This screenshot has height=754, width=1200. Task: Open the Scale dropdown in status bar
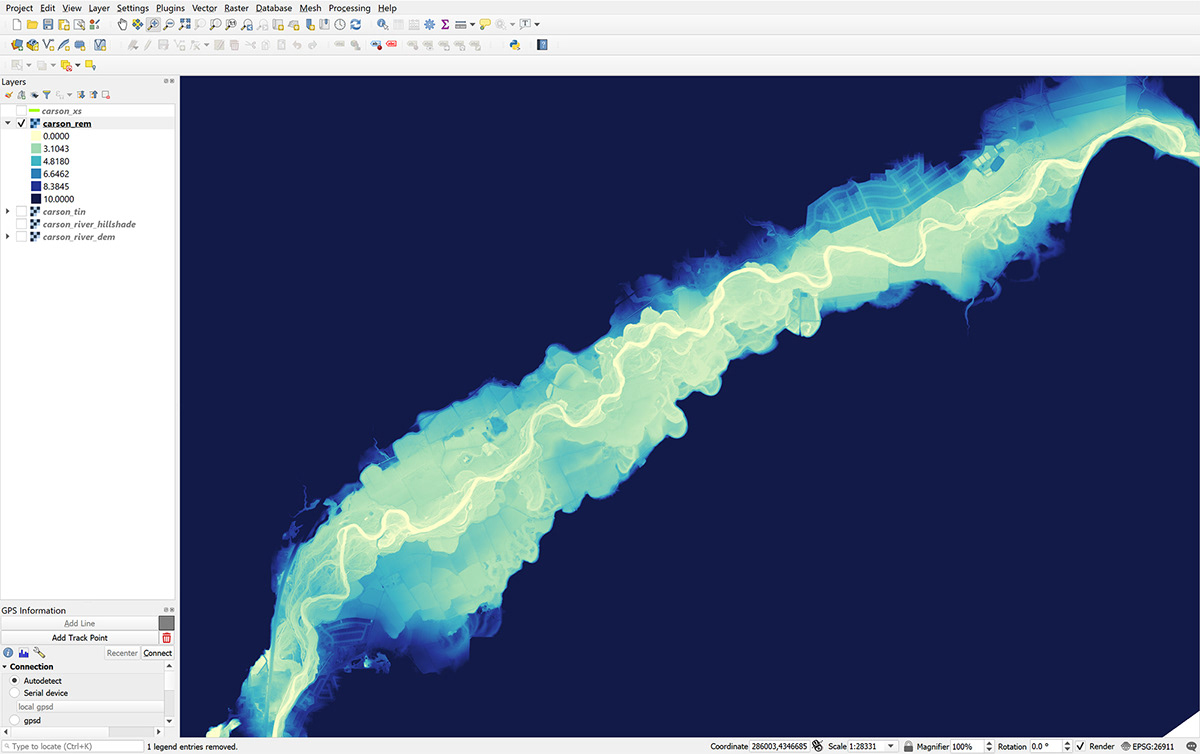coord(890,746)
